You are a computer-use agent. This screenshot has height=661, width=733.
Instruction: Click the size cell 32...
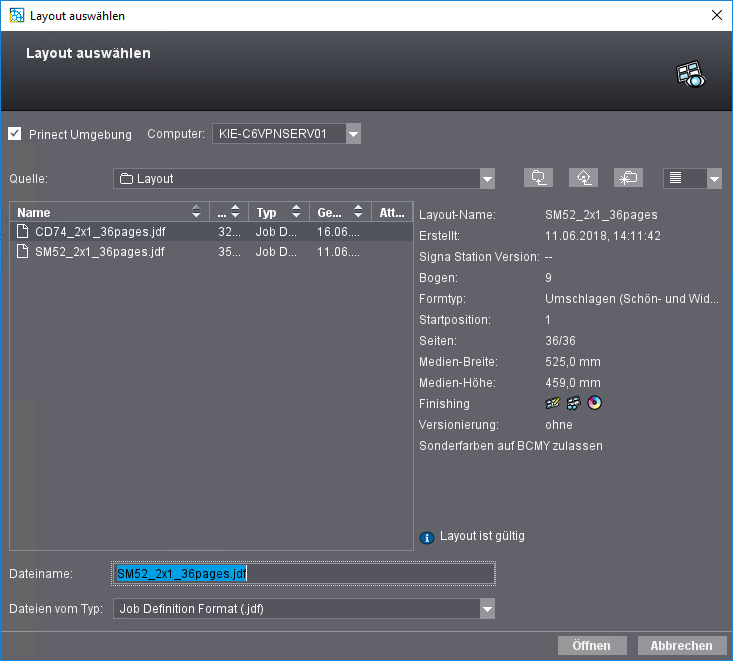230,231
